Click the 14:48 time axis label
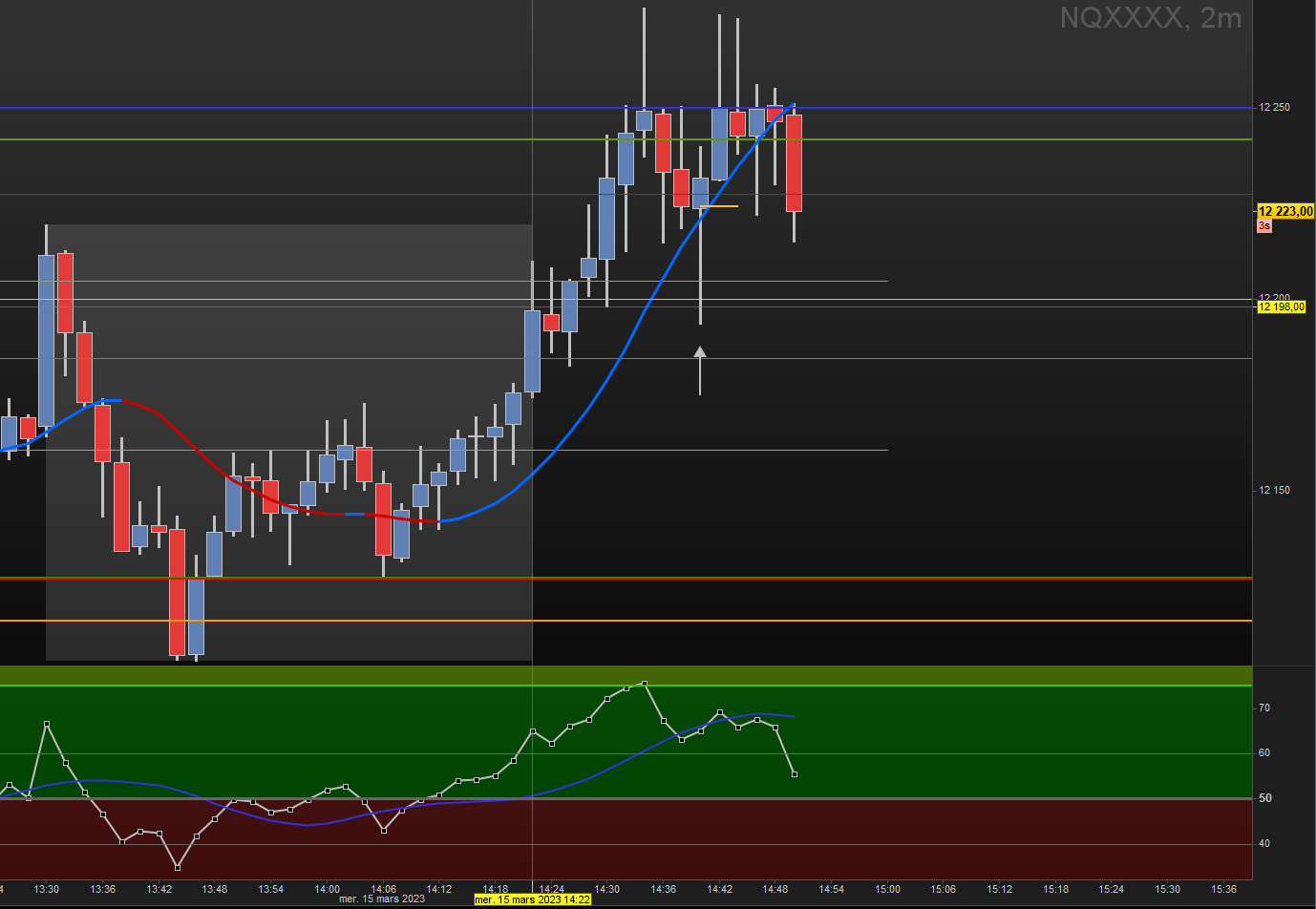 pyautogui.click(x=775, y=889)
